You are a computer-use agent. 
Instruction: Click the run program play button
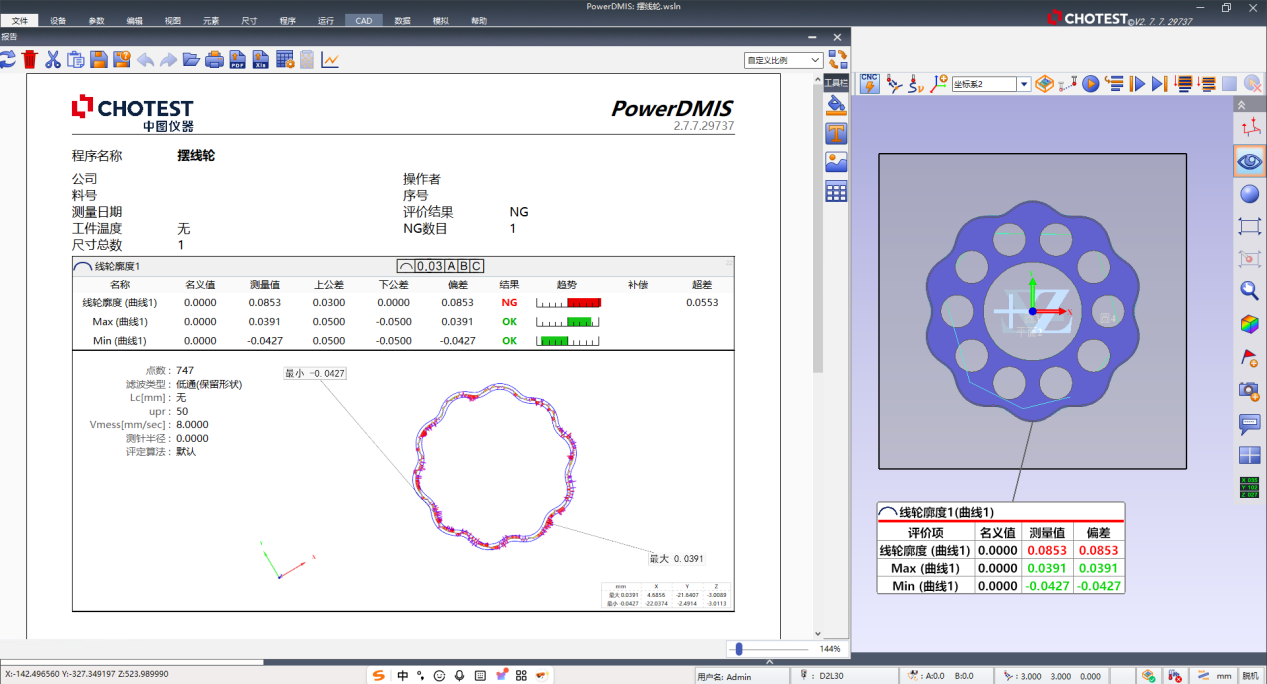point(1091,85)
